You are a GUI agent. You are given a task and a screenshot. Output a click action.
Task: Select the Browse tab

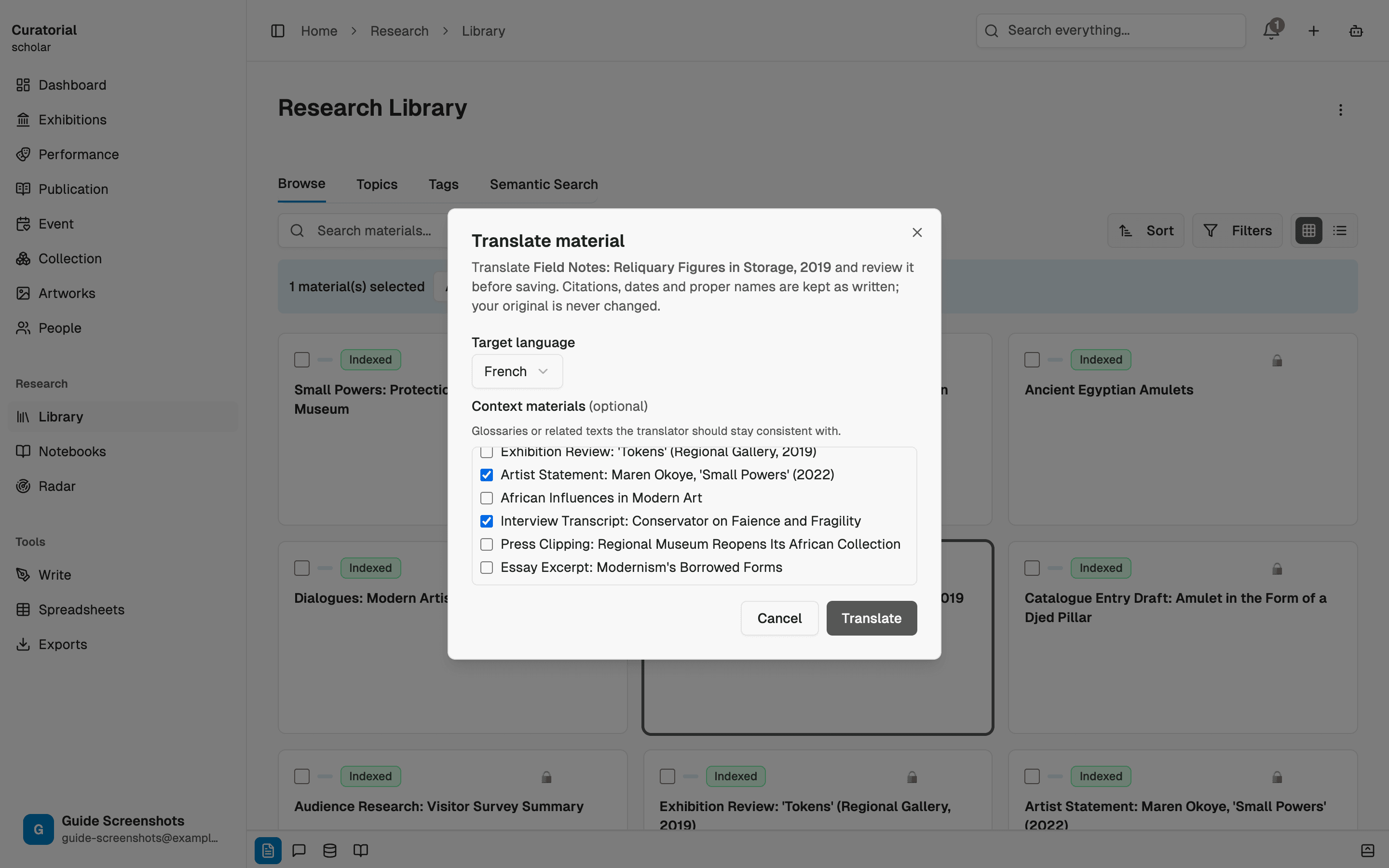tap(301, 184)
